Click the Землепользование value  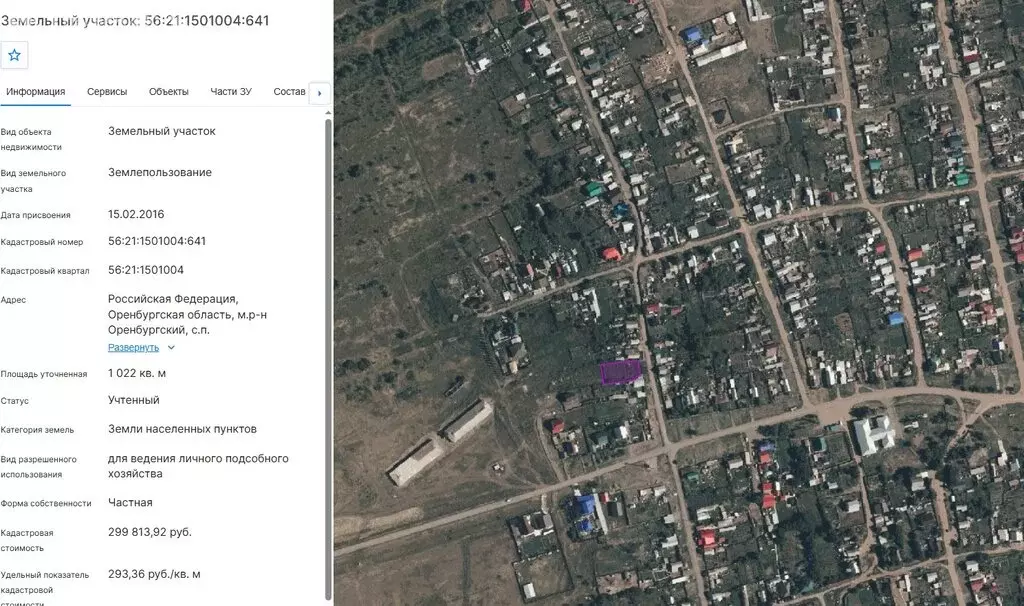click(x=160, y=172)
